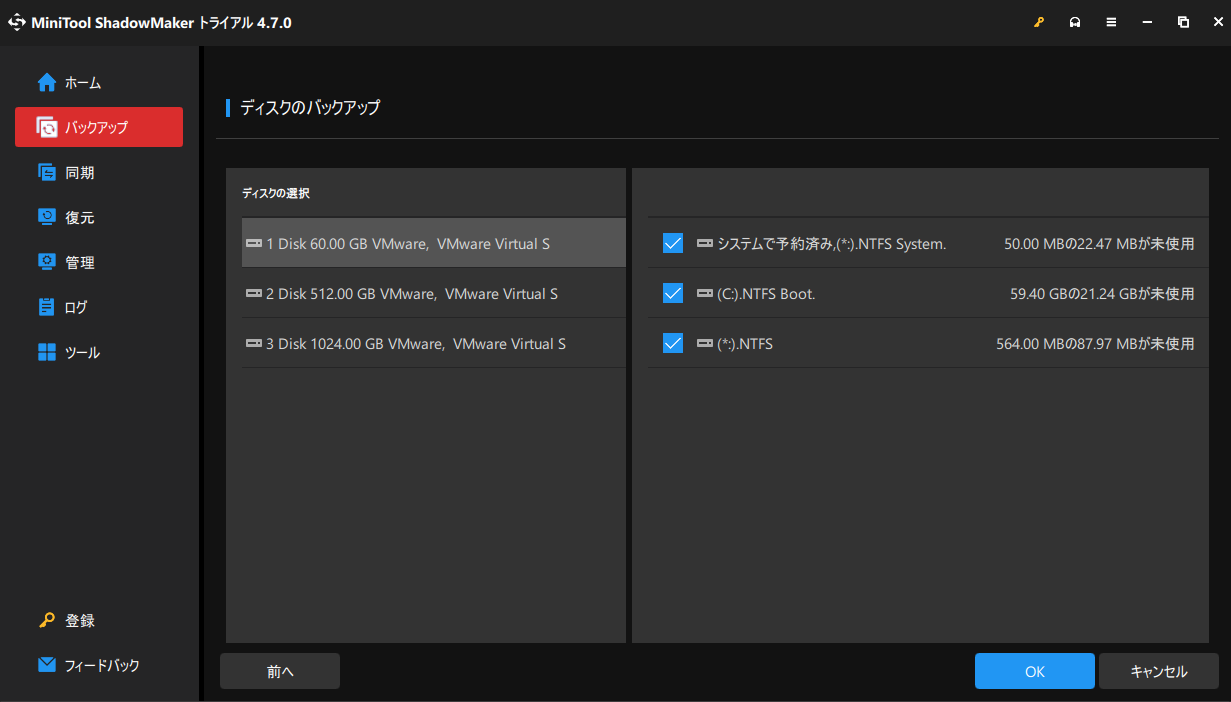
Task: Open フィードバック link in sidebar
Action: click(99, 665)
